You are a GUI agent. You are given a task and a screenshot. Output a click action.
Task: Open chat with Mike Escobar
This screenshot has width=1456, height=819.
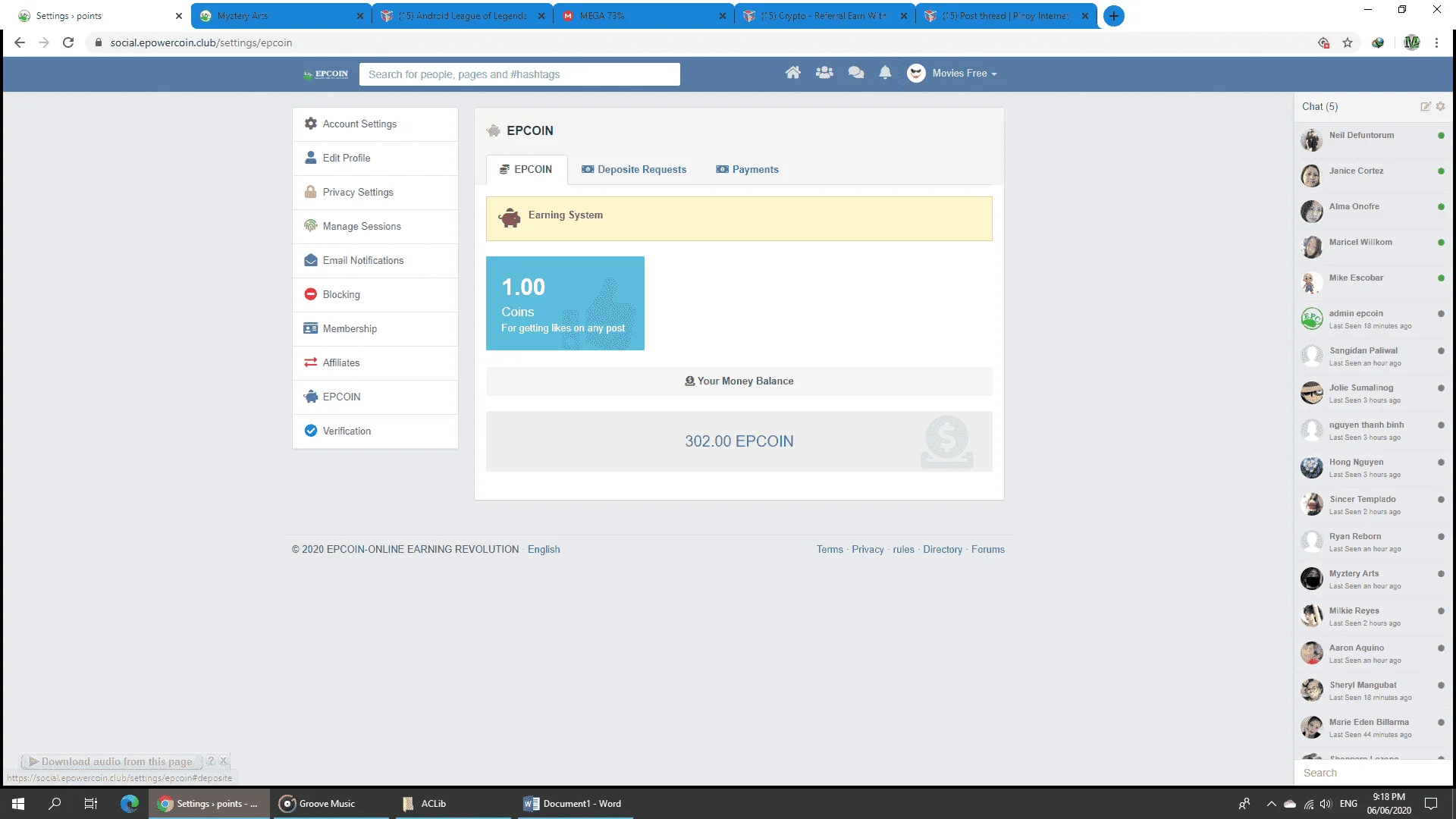coord(1373,282)
